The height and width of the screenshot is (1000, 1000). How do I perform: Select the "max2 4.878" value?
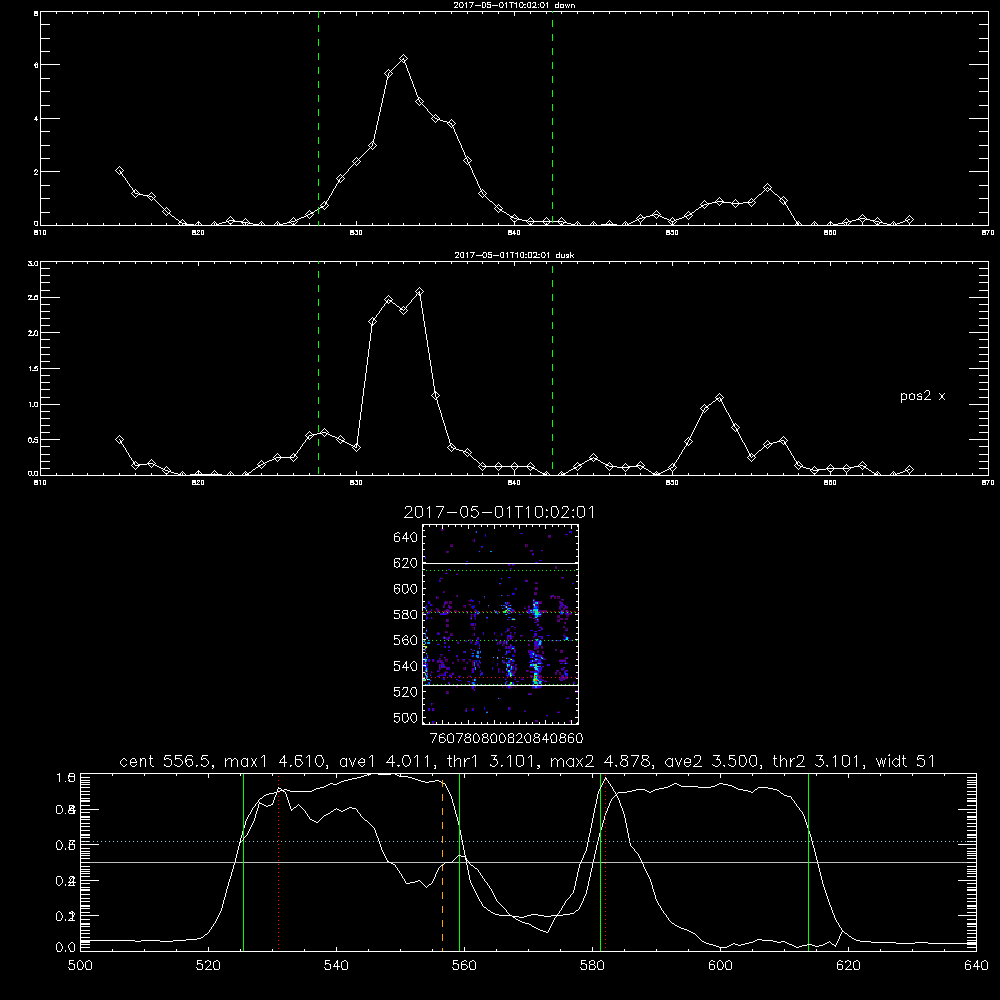(603, 761)
